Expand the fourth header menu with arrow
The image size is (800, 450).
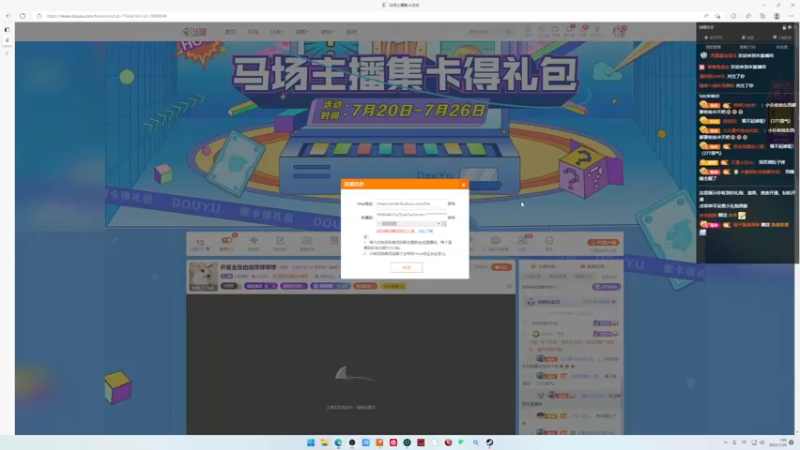click(x=302, y=32)
